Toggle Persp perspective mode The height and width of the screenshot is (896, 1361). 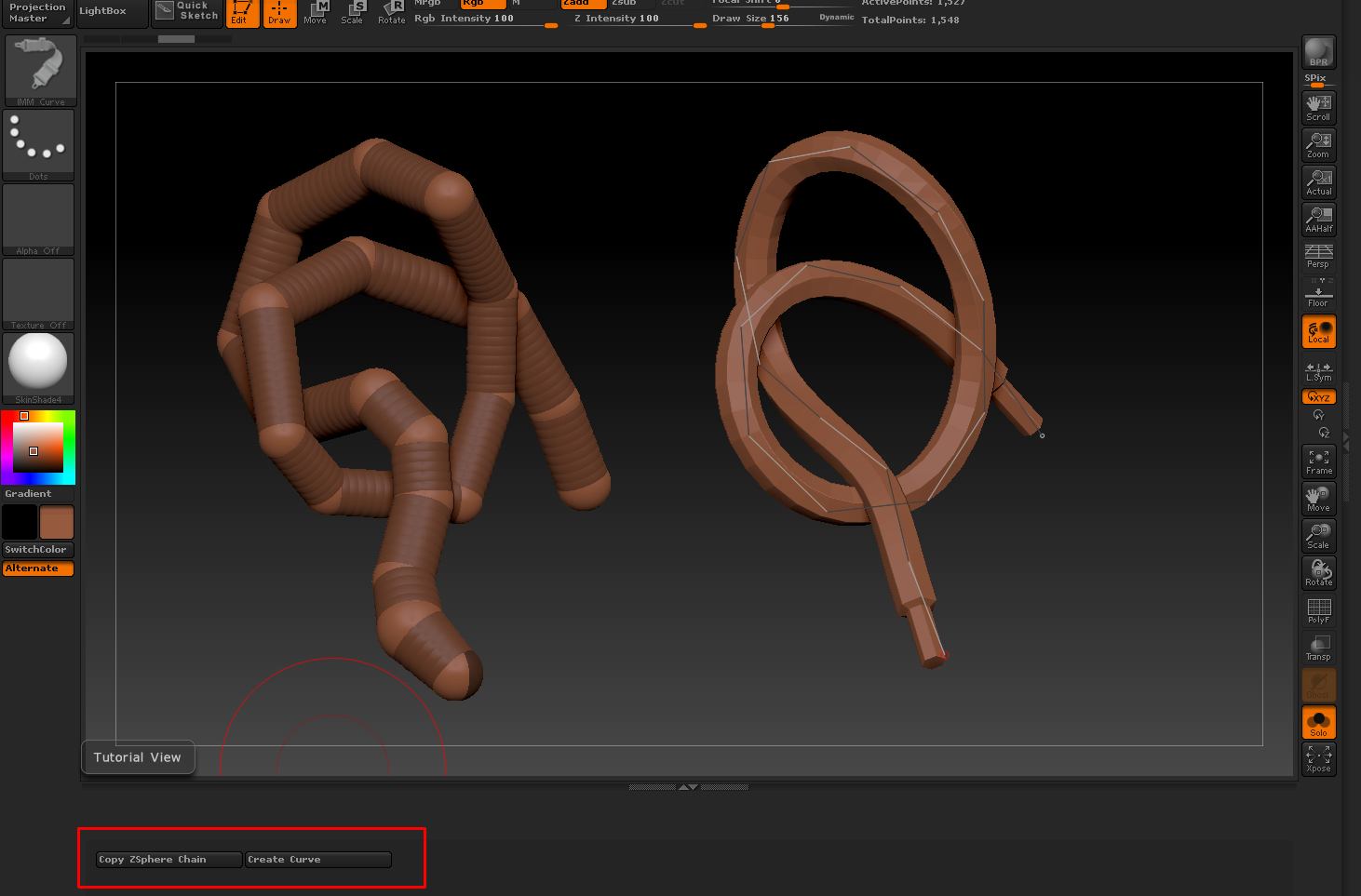point(1318,256)
